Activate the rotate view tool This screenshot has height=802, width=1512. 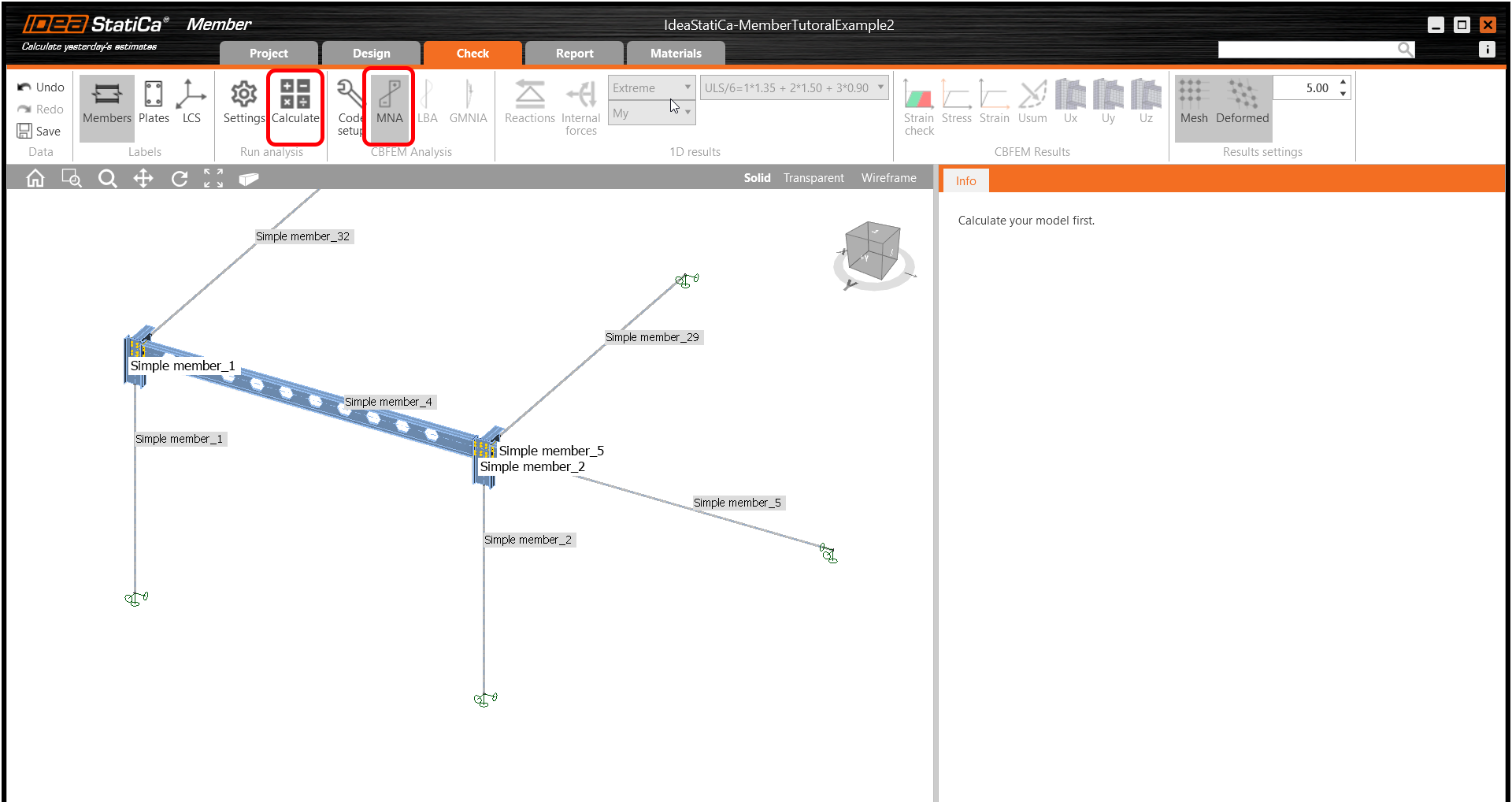(180, 179)
